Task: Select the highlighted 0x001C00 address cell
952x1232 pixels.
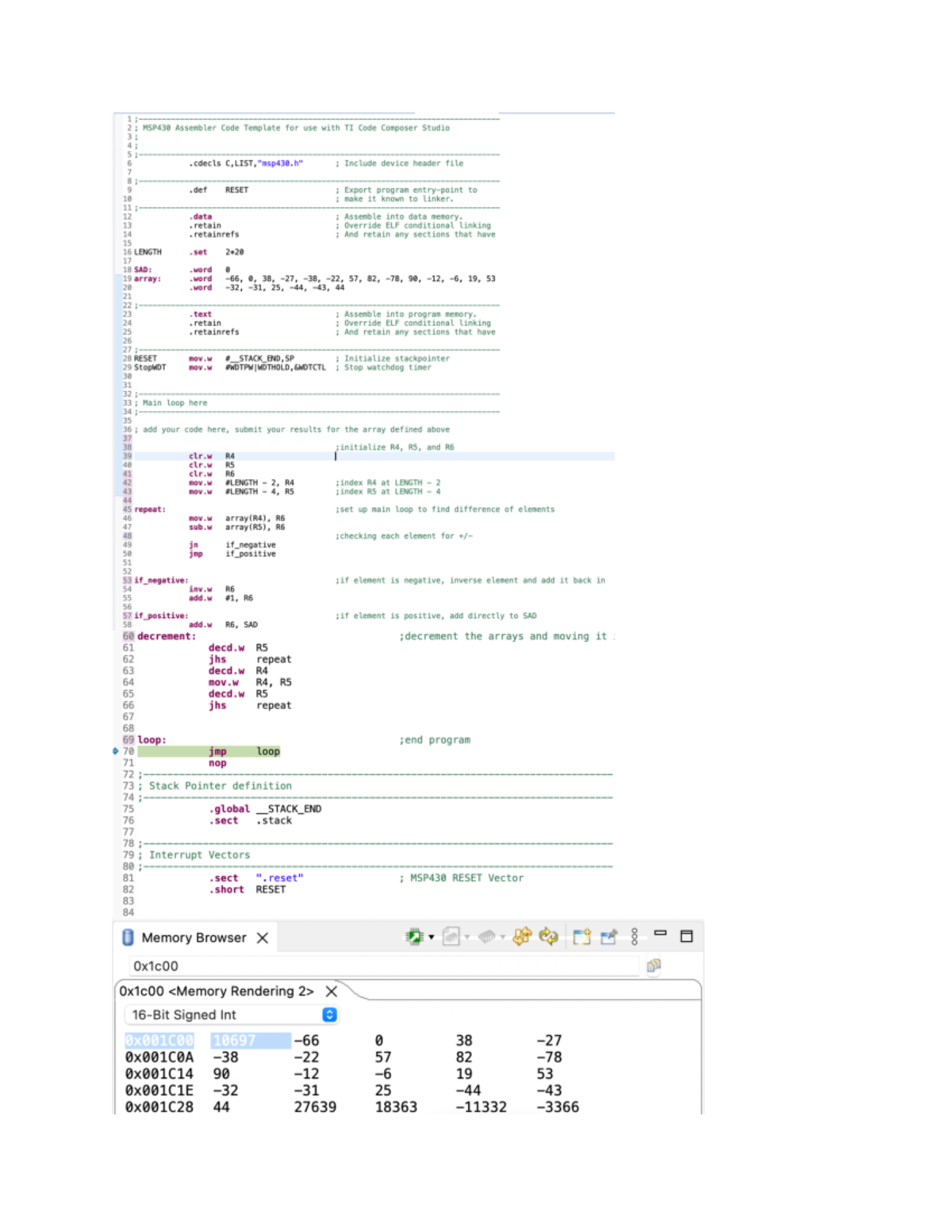Action: (x=159, y=1040)
